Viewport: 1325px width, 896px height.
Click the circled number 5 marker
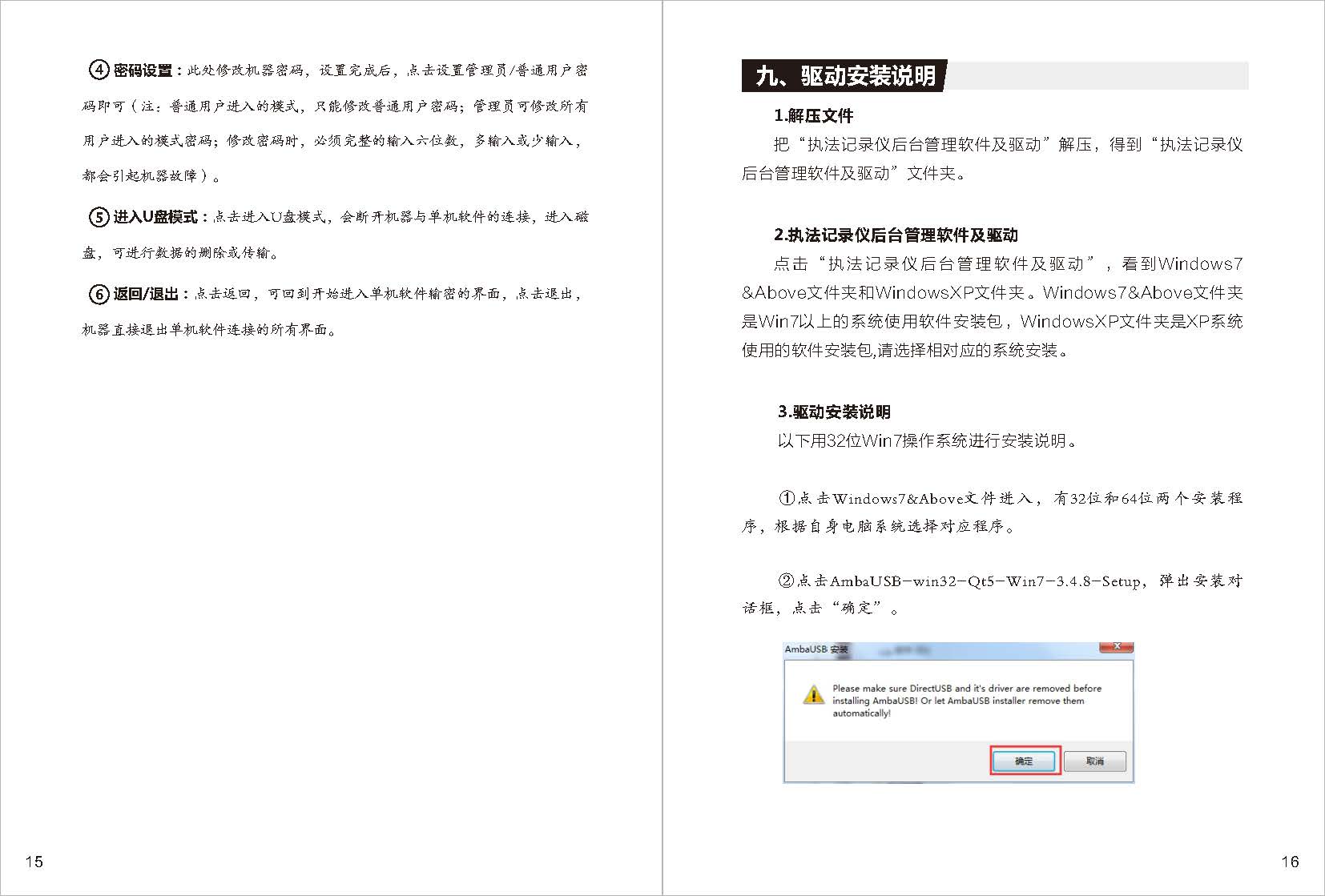click(x=99, y=217)
